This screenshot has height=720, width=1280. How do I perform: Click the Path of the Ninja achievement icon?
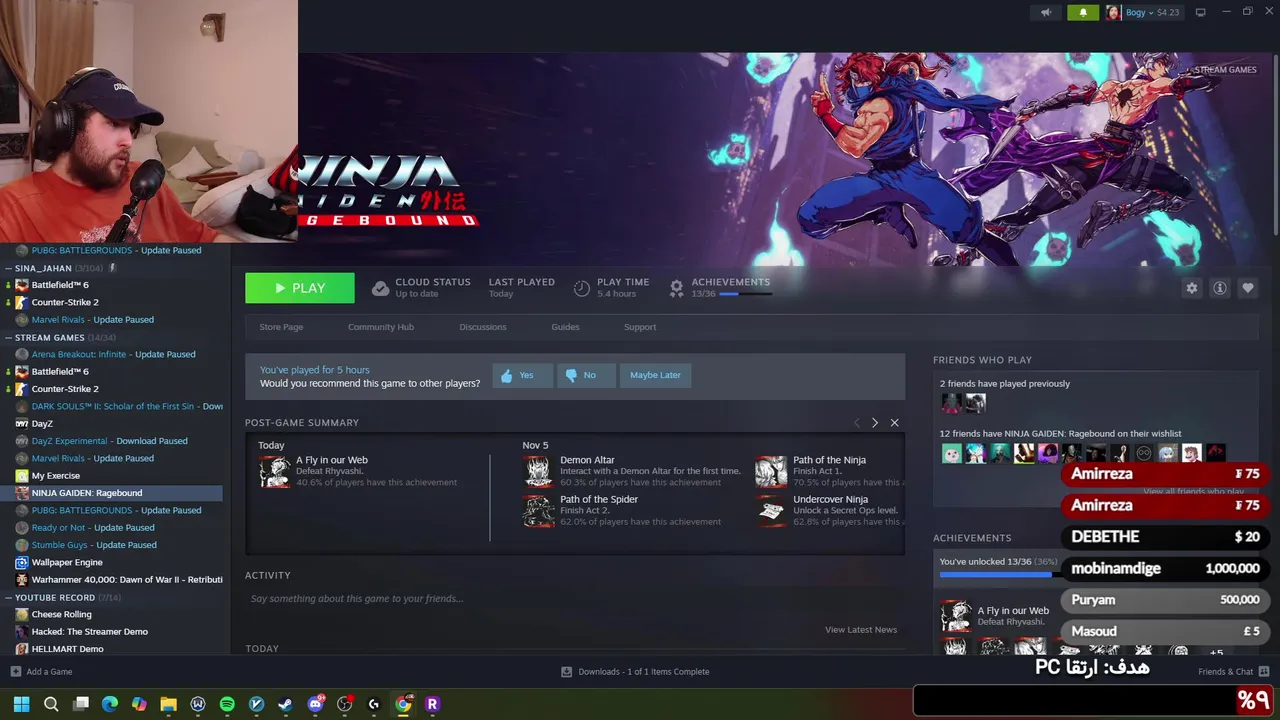(x=771, y=471)
